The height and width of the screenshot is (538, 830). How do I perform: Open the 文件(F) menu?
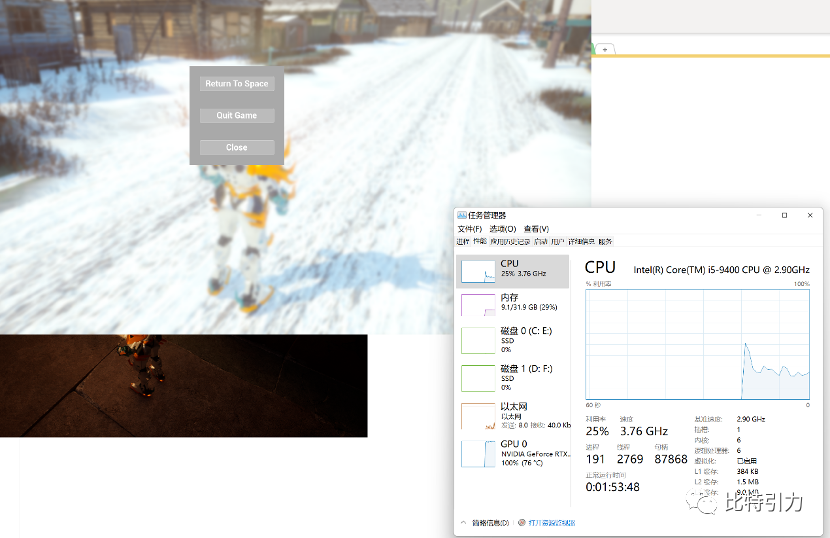click(469, 229)
